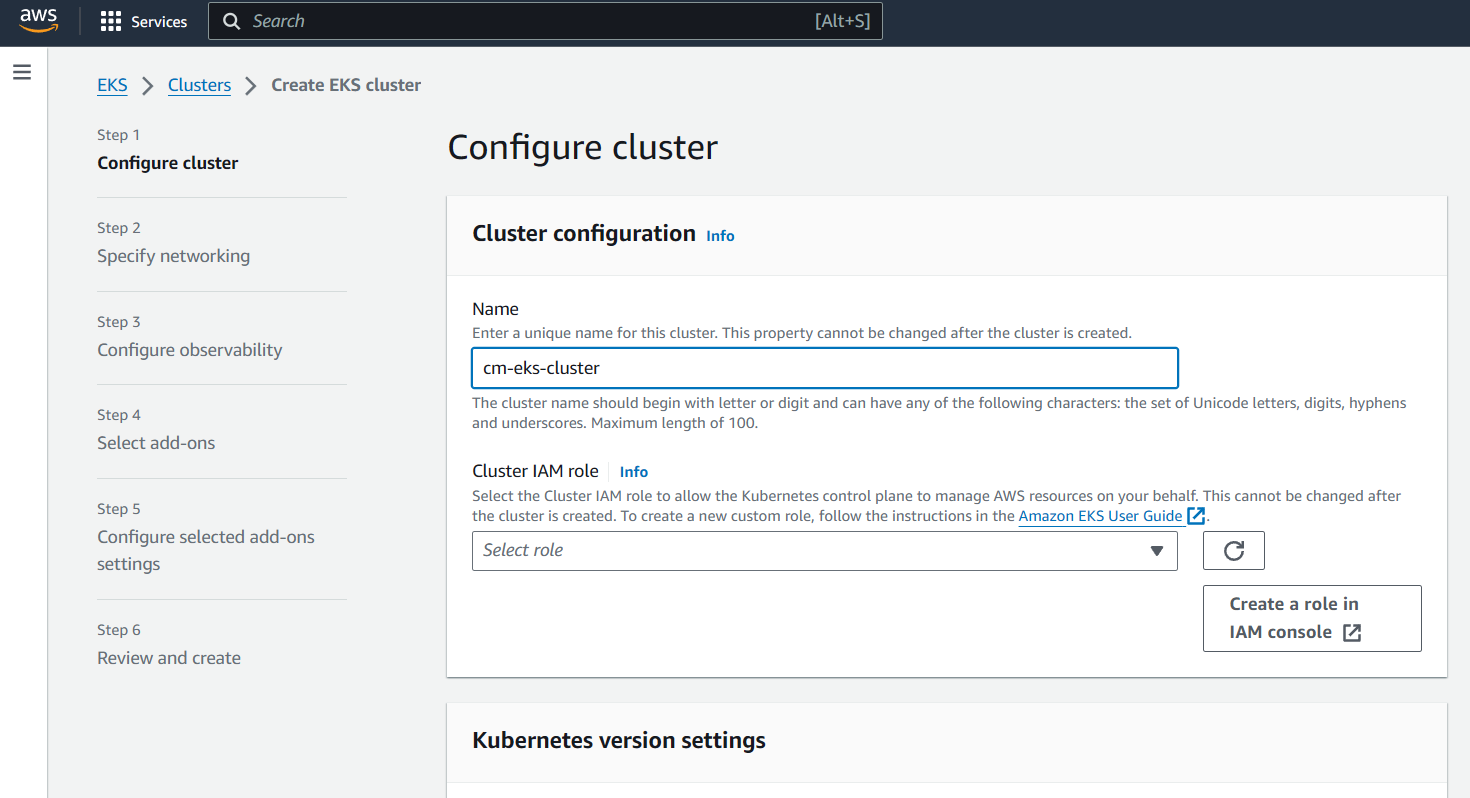Click the search magnifier icon

point(232,21)
